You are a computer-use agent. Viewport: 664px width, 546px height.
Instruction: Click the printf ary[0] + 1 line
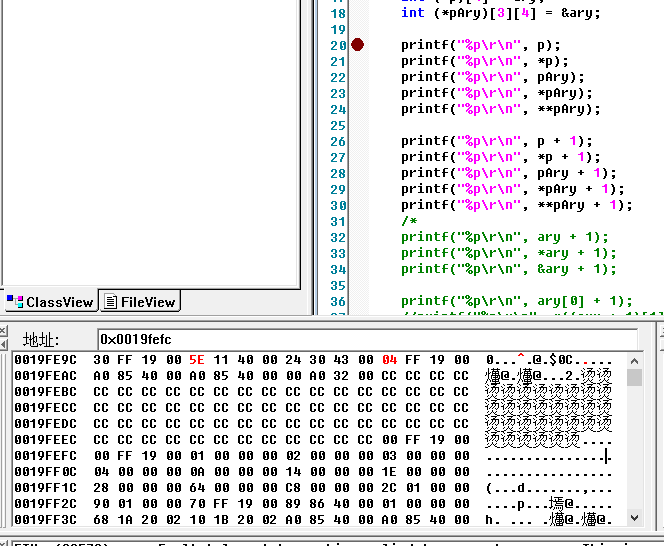[516, 301]
